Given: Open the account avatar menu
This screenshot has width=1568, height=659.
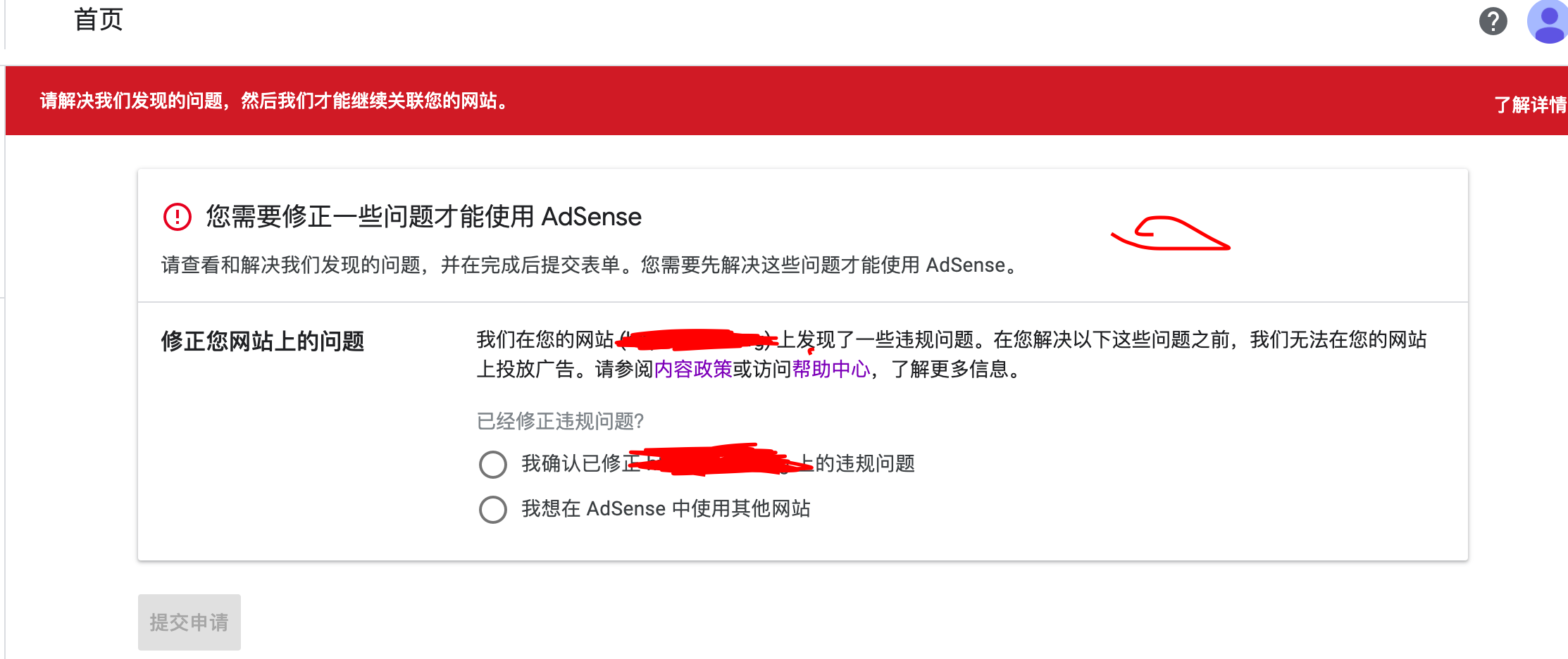Looking at the screenshot, I should coord(1548,21).
